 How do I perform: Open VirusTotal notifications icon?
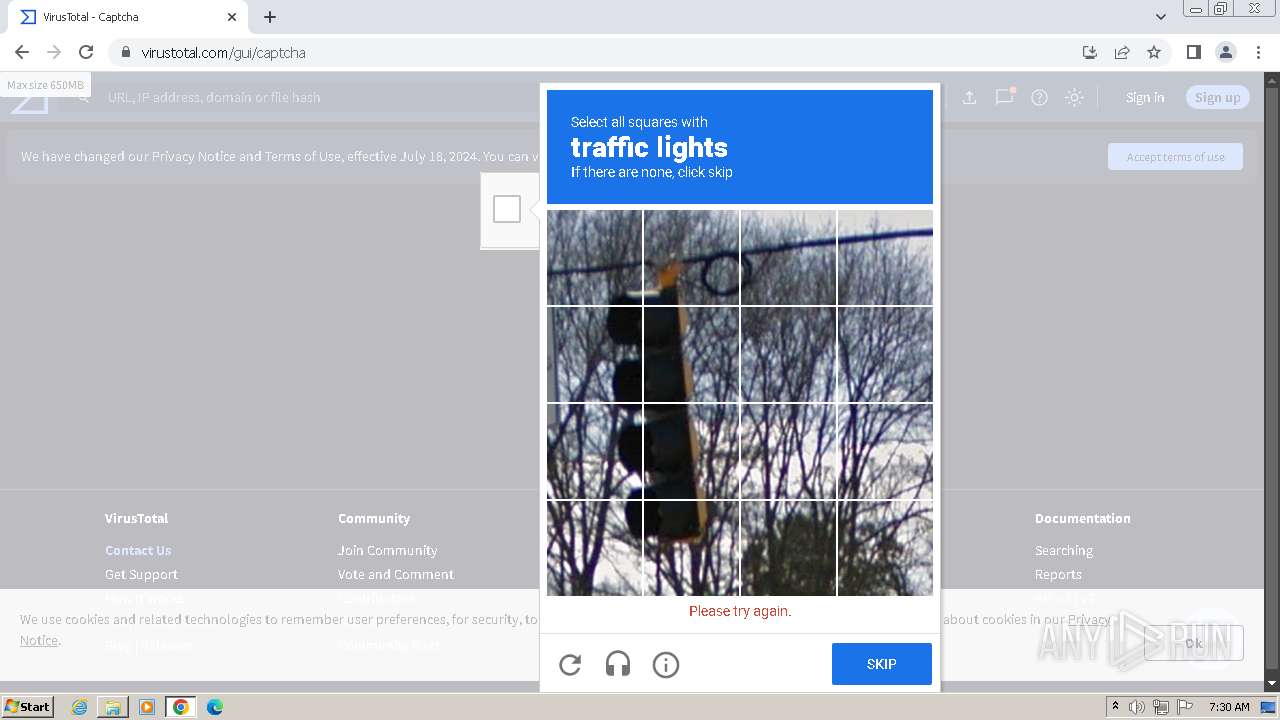pyautogui.click(x=1004, y=97)
